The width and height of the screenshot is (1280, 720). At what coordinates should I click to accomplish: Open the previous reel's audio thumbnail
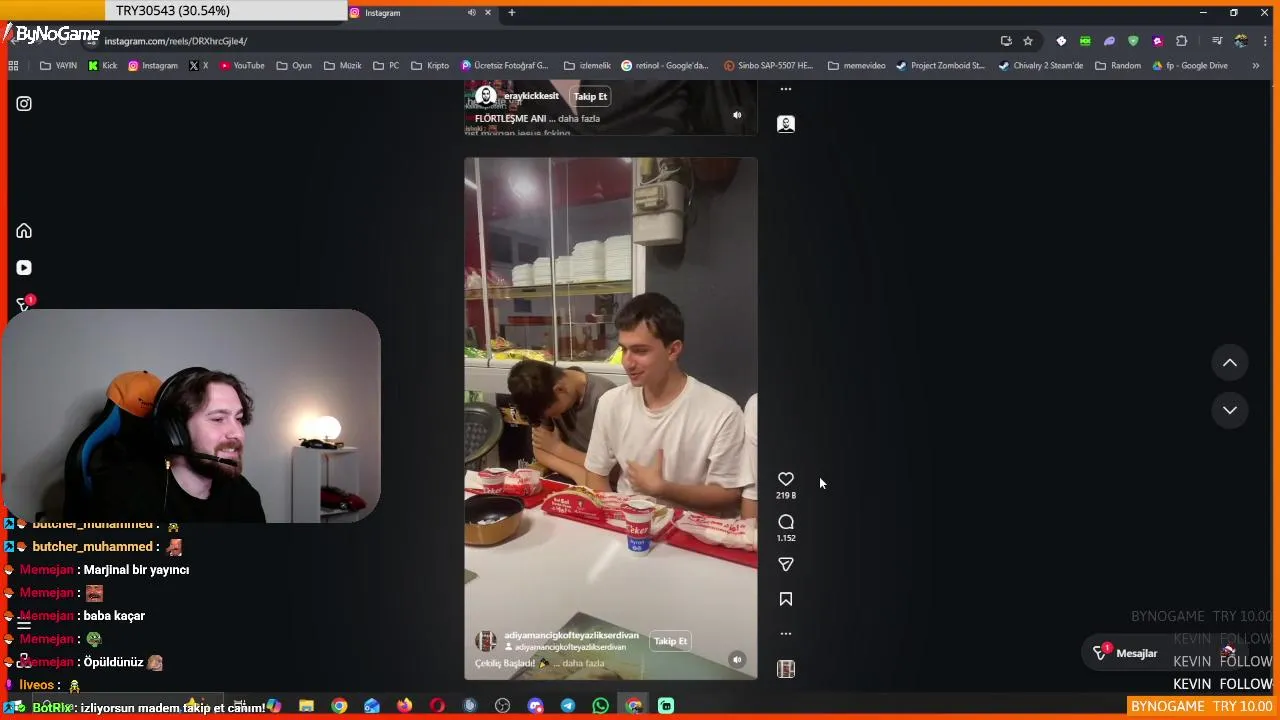(786, 124)
